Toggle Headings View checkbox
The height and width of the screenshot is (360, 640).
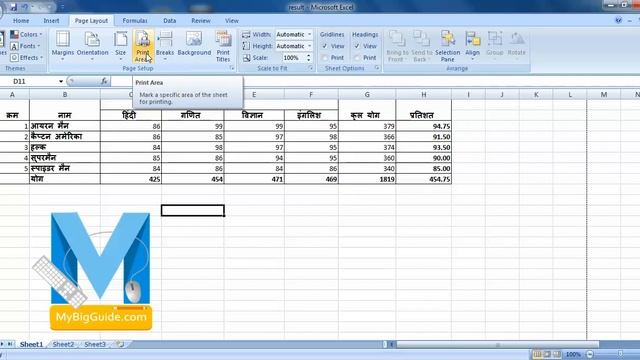357,46
